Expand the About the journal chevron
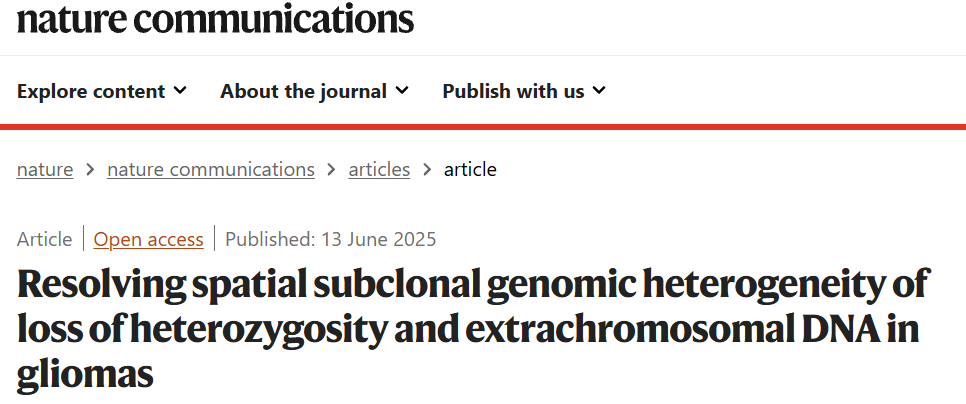This screenshot has height=404, width=966. (402, 91)
